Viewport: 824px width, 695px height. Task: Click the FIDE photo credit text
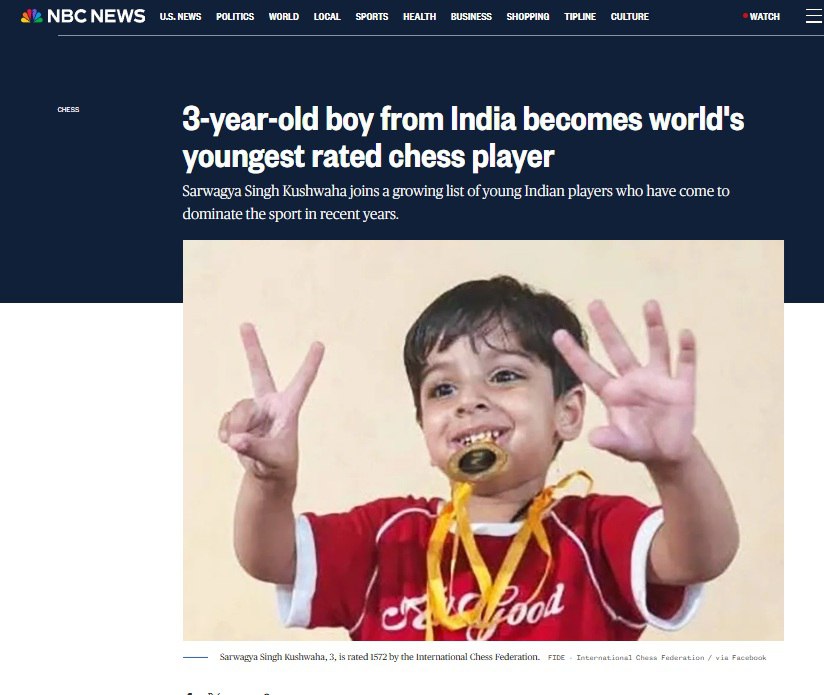point(657,657)
